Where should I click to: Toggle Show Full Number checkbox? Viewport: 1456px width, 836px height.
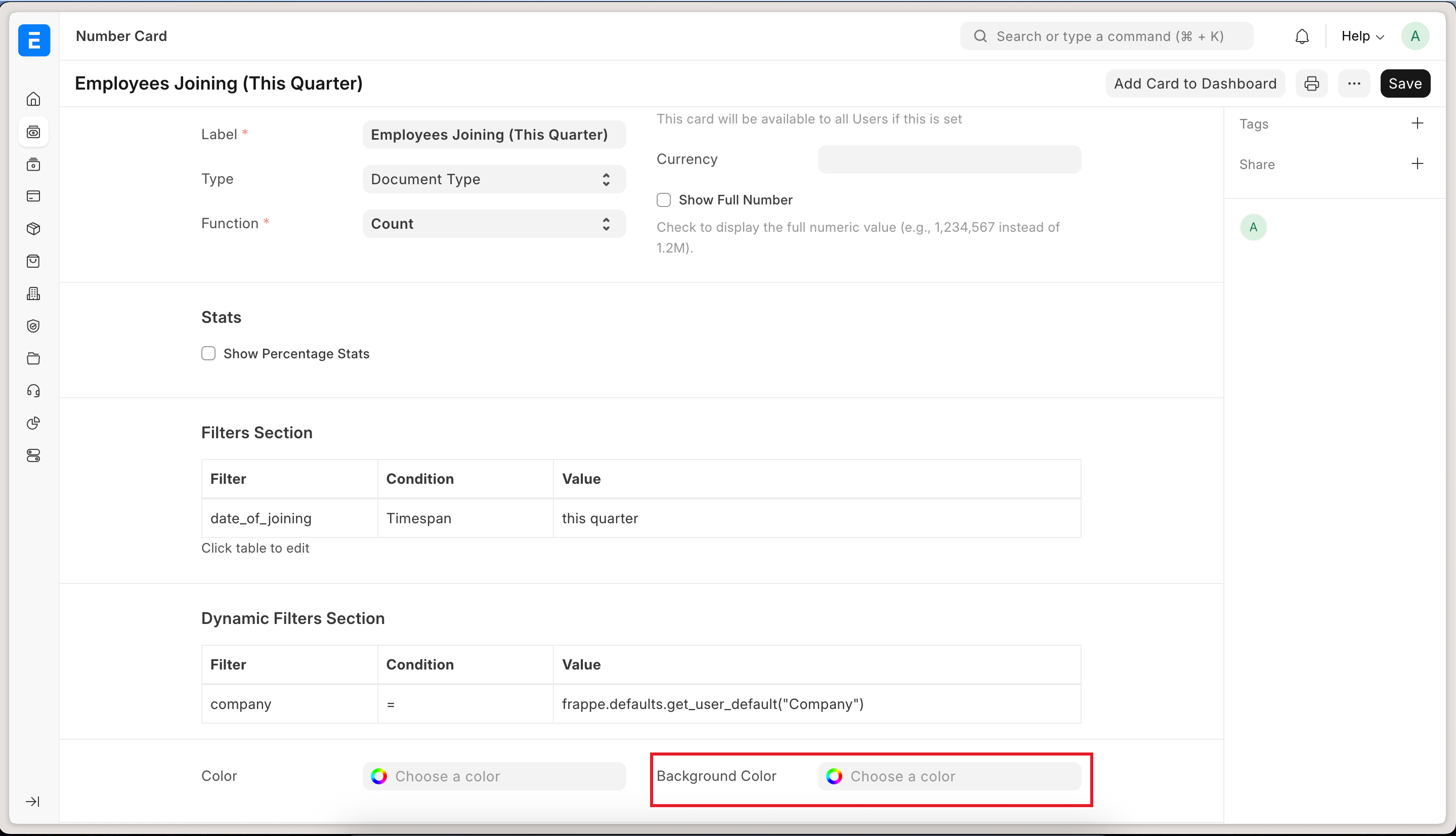[x=663, y=200]
